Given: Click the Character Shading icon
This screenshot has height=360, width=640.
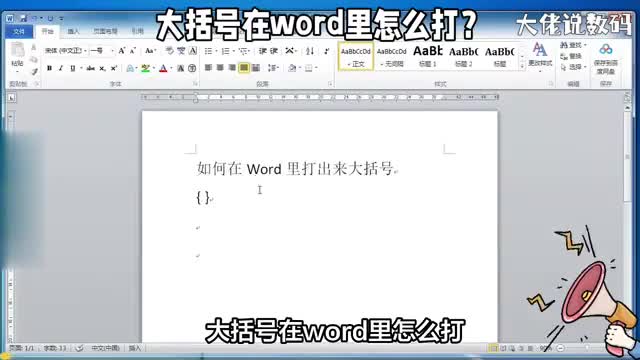Looking at the screenshot, I should click(x=180, y=68).
